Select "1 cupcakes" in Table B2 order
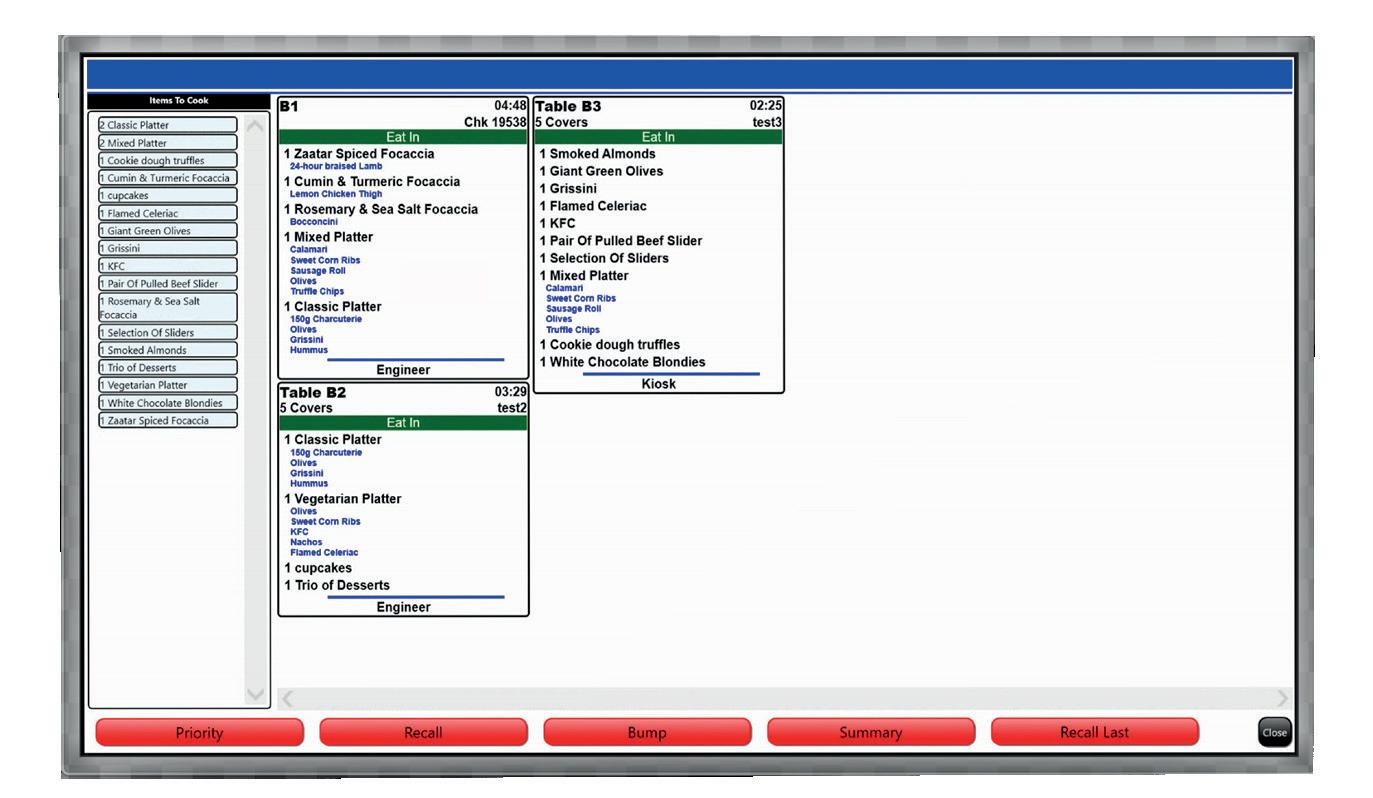Screen dimensions: 1373x798 [x=318, y=568]
